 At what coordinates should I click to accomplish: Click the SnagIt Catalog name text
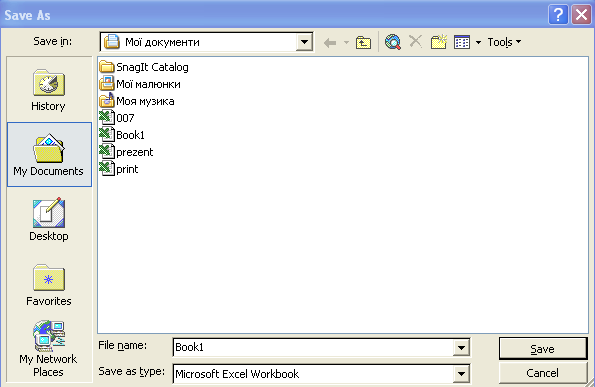(152, 67)
